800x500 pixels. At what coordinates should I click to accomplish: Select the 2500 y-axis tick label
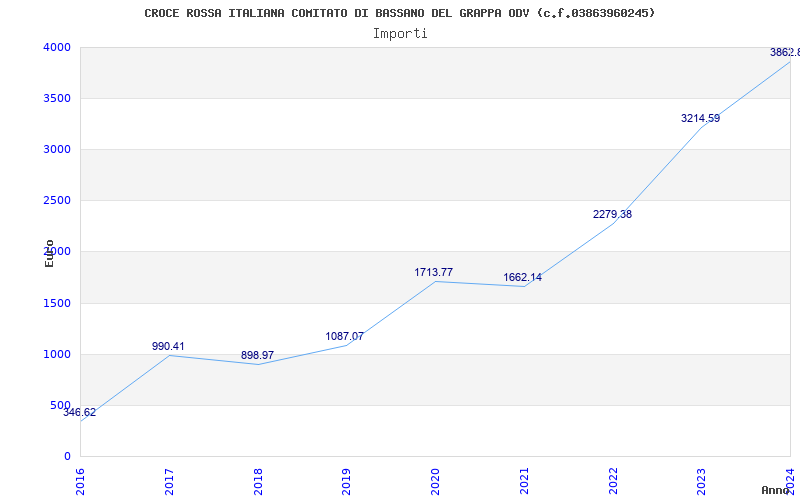57,201
